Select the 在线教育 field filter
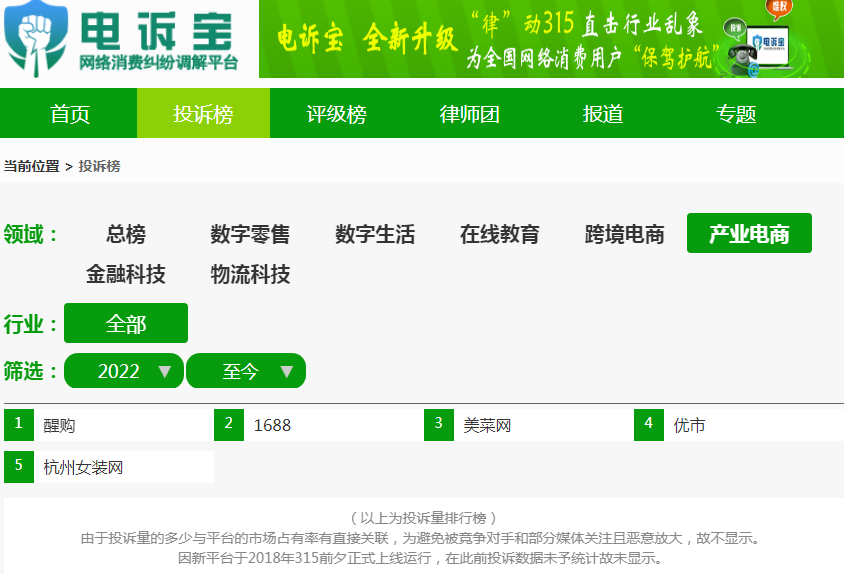This screenshot has width=844, height=574. pyautogui.click(x=500, y=234)
